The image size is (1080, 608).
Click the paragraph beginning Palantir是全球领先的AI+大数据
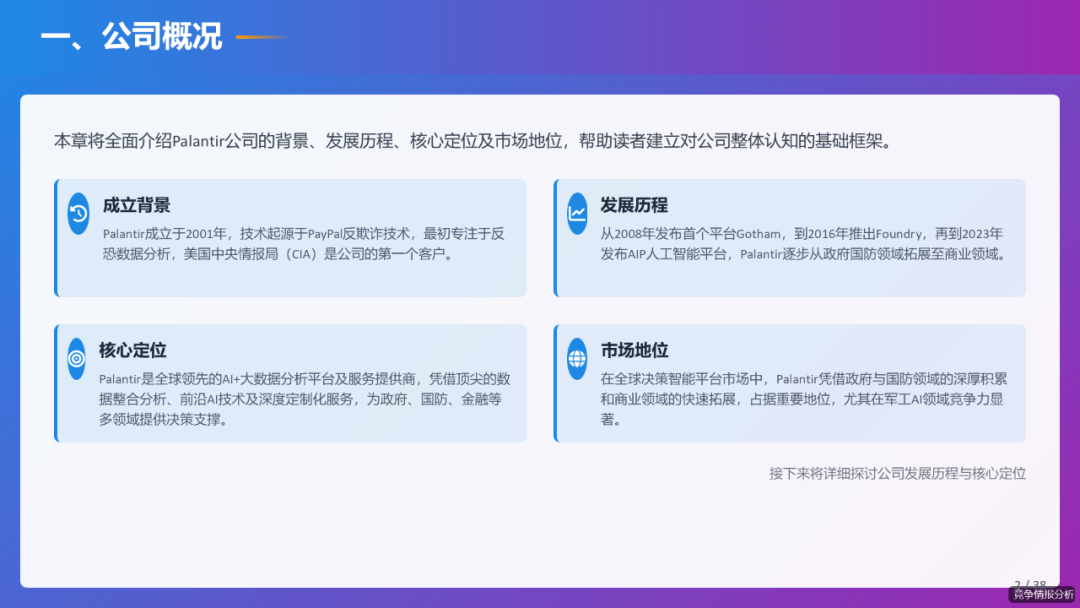(x=304, y=399)
